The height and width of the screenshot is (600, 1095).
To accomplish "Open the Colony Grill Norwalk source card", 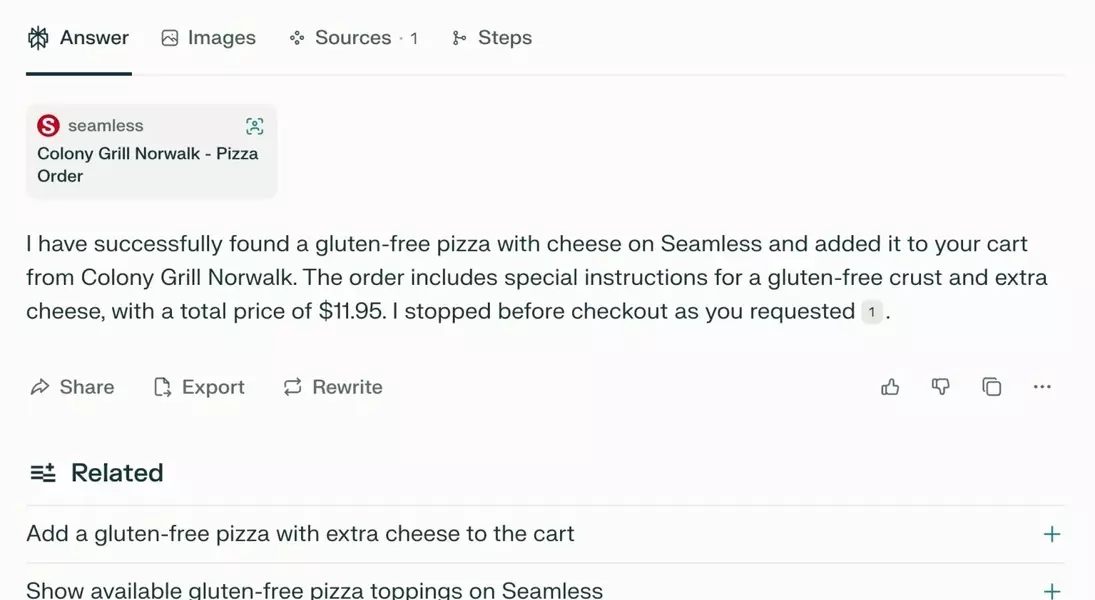I will point(150,164).
